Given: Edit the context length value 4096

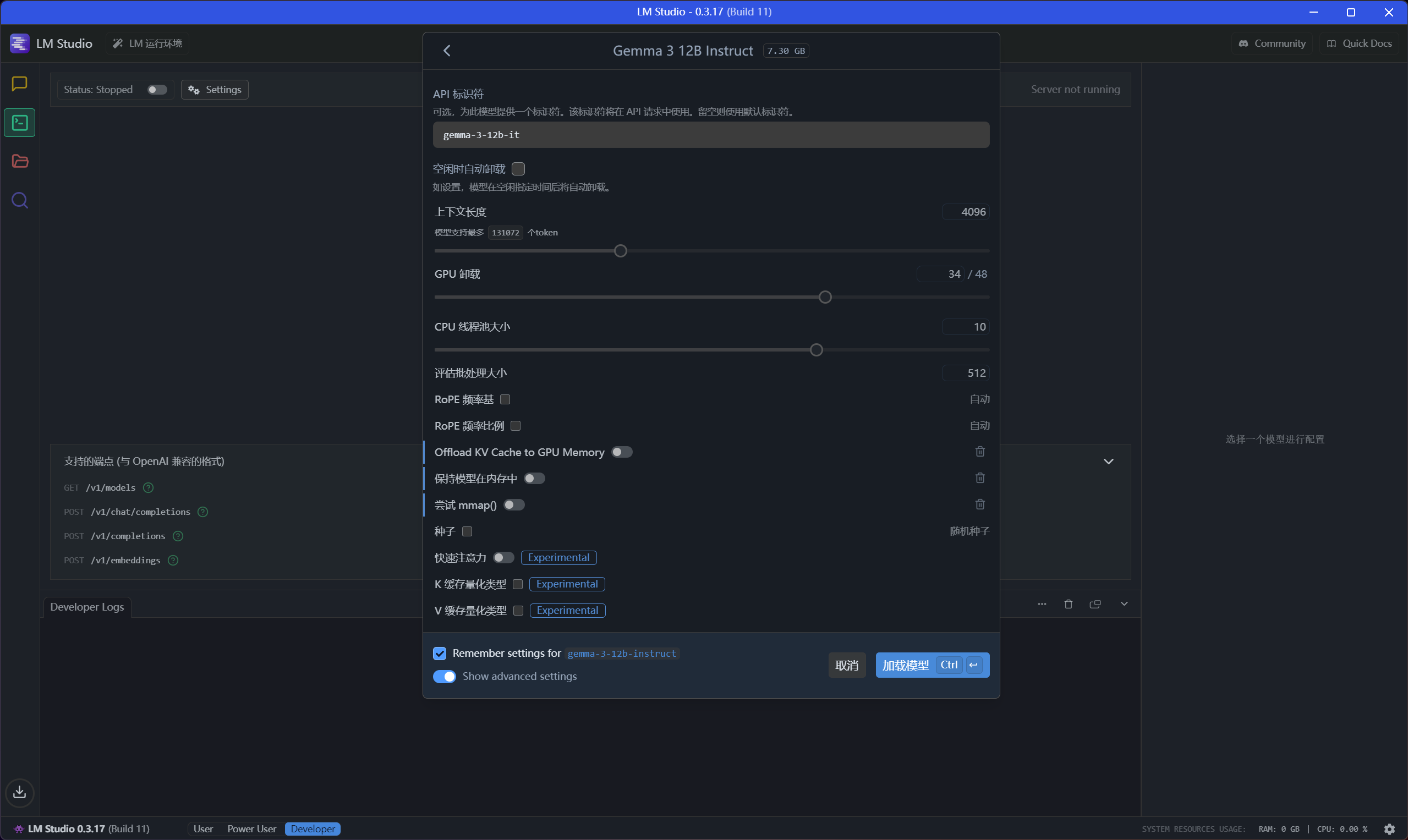Looking at the screenshot, I should 966,212.
